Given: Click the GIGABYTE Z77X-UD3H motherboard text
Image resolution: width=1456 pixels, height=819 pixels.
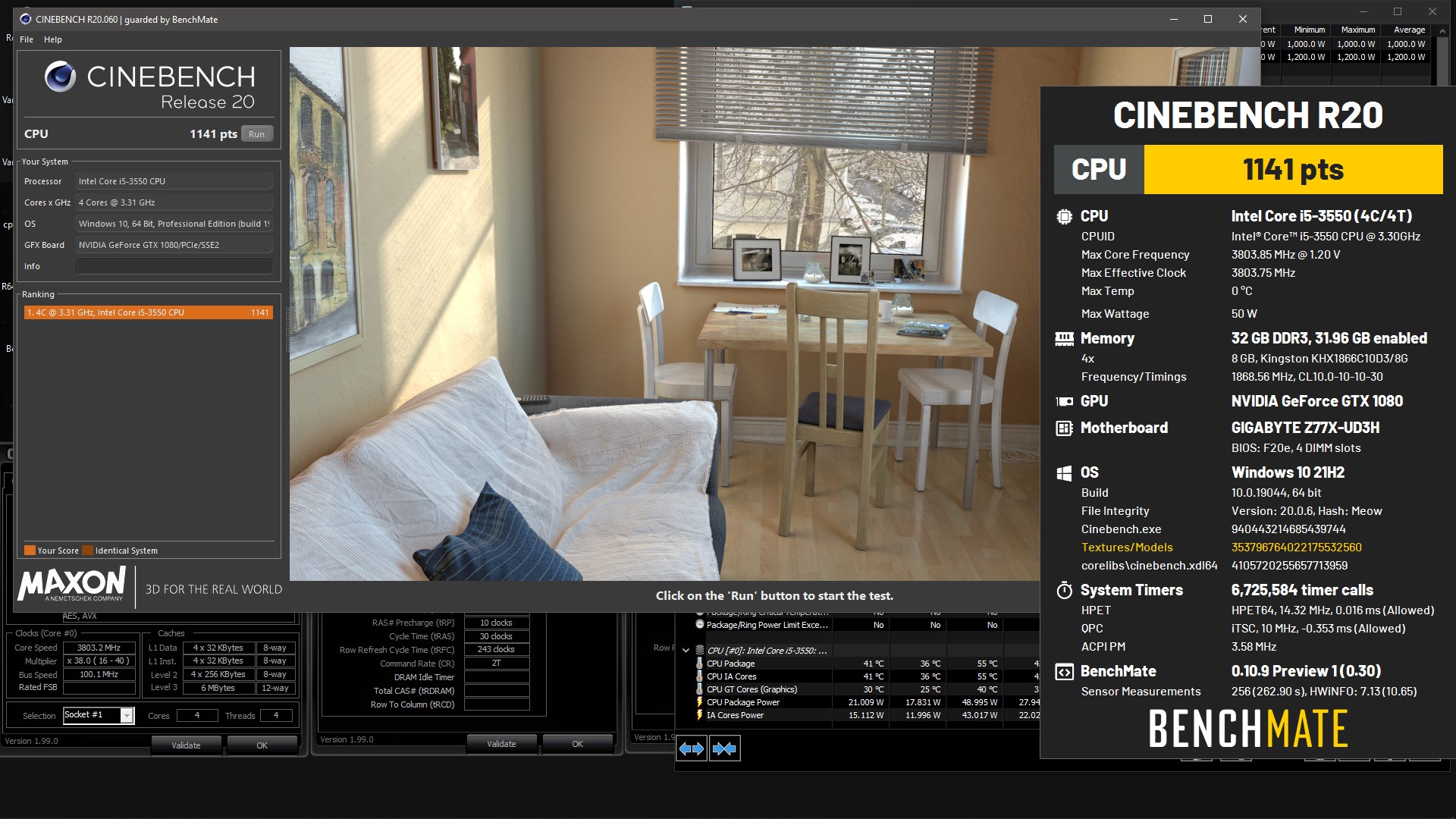Looking at the screenshot, I should click(x=1305, y=428).
